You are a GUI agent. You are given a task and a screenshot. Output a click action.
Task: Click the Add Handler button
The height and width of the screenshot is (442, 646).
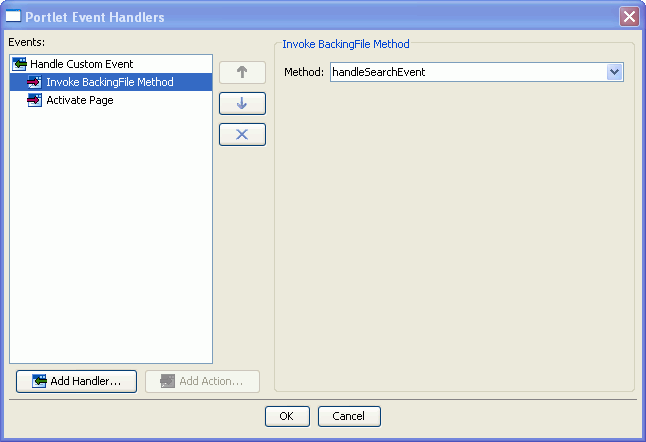tap(77, 381)
